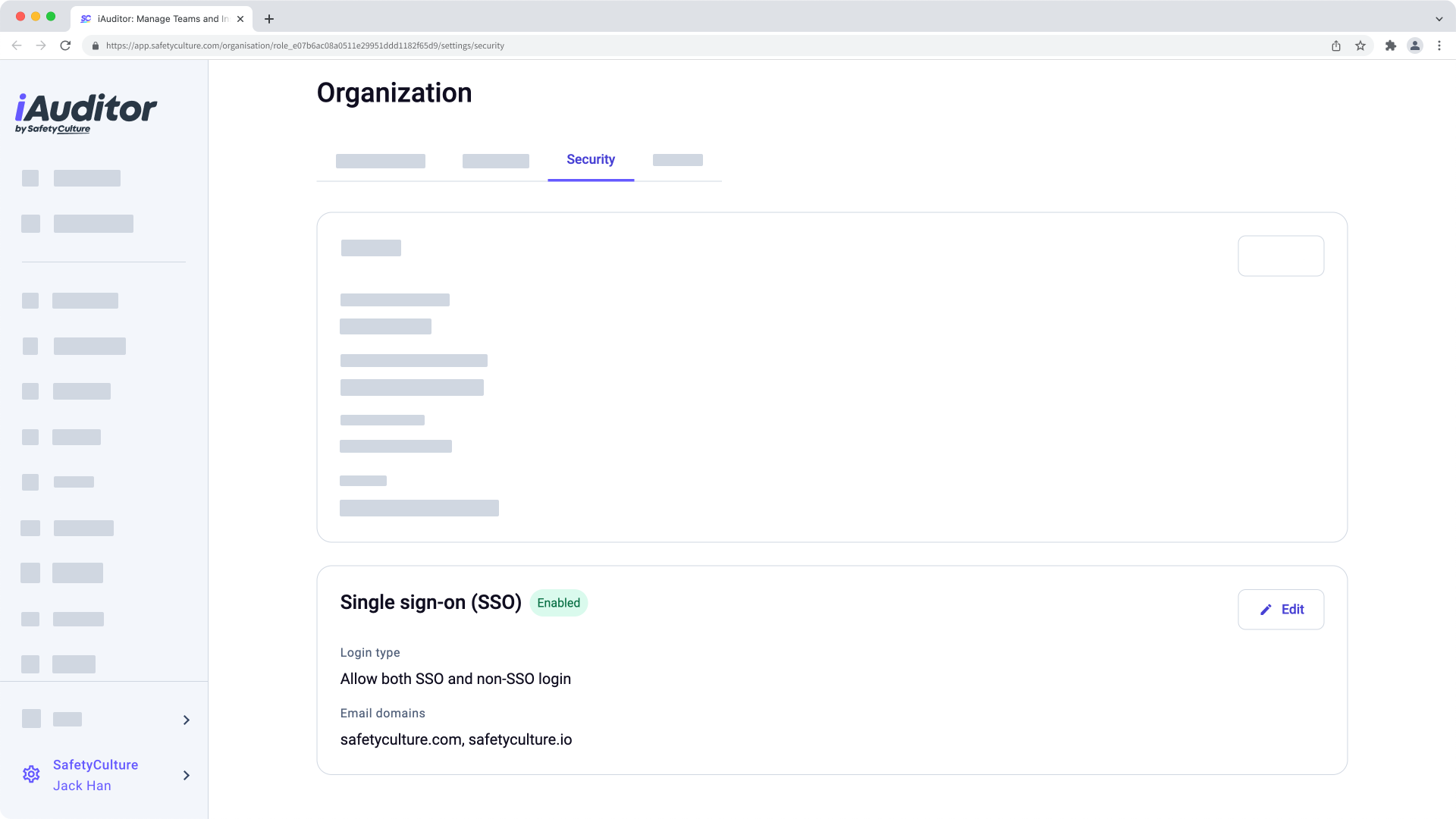Click the Enabled status badge for SSO

pyautogui.click(x=558, y=602)
